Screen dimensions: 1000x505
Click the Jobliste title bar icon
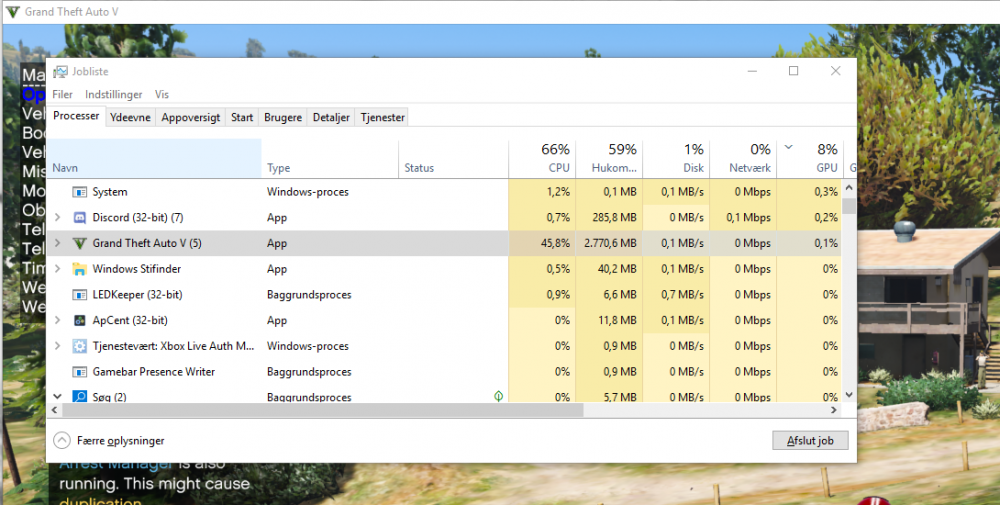point(61,71)
